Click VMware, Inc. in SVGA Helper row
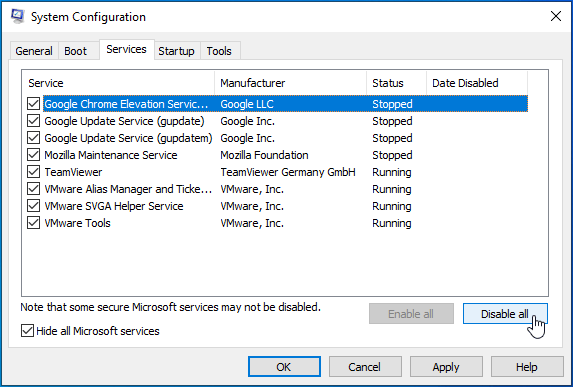Screen dimensions: 573x387 click(x=252, y=206)
